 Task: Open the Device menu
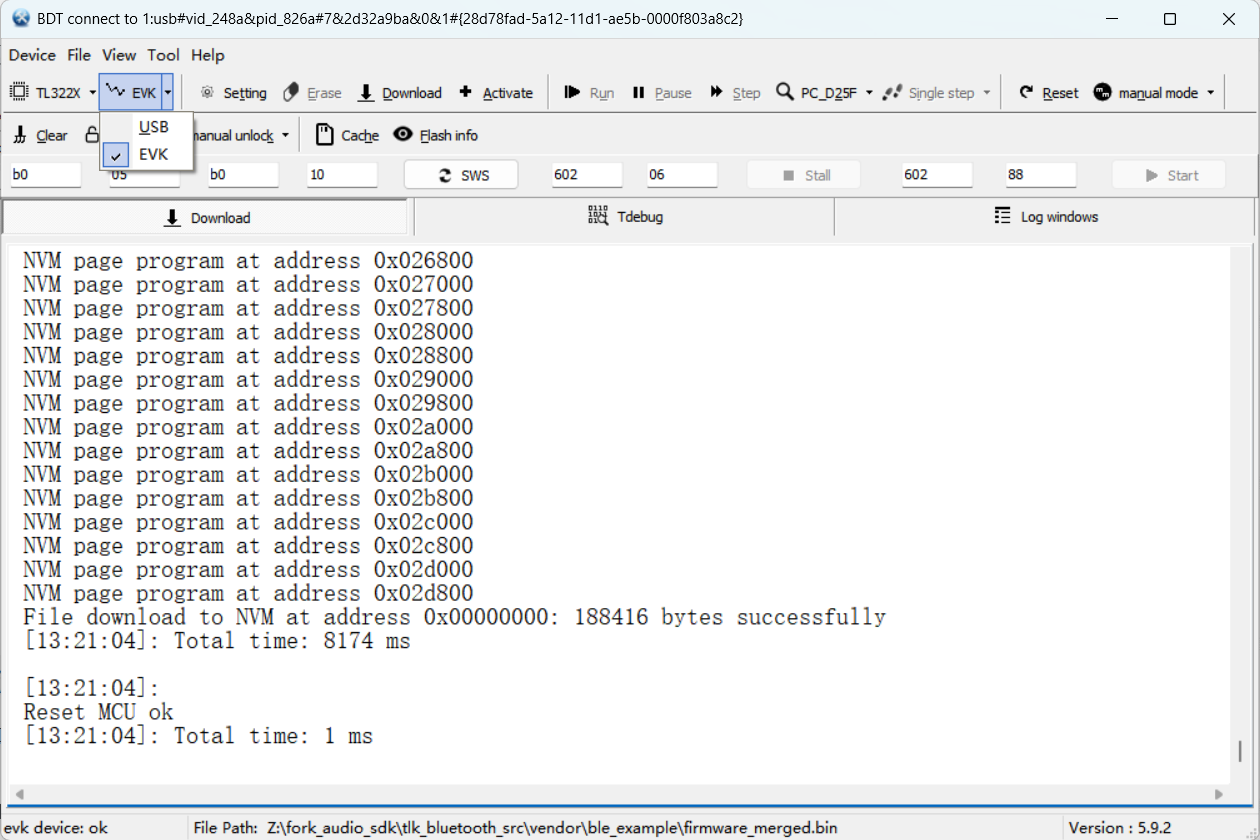tap(32, 55)
